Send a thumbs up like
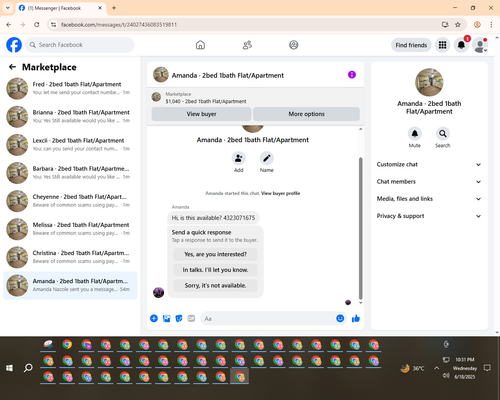The image size is (500, 400). 356,318
